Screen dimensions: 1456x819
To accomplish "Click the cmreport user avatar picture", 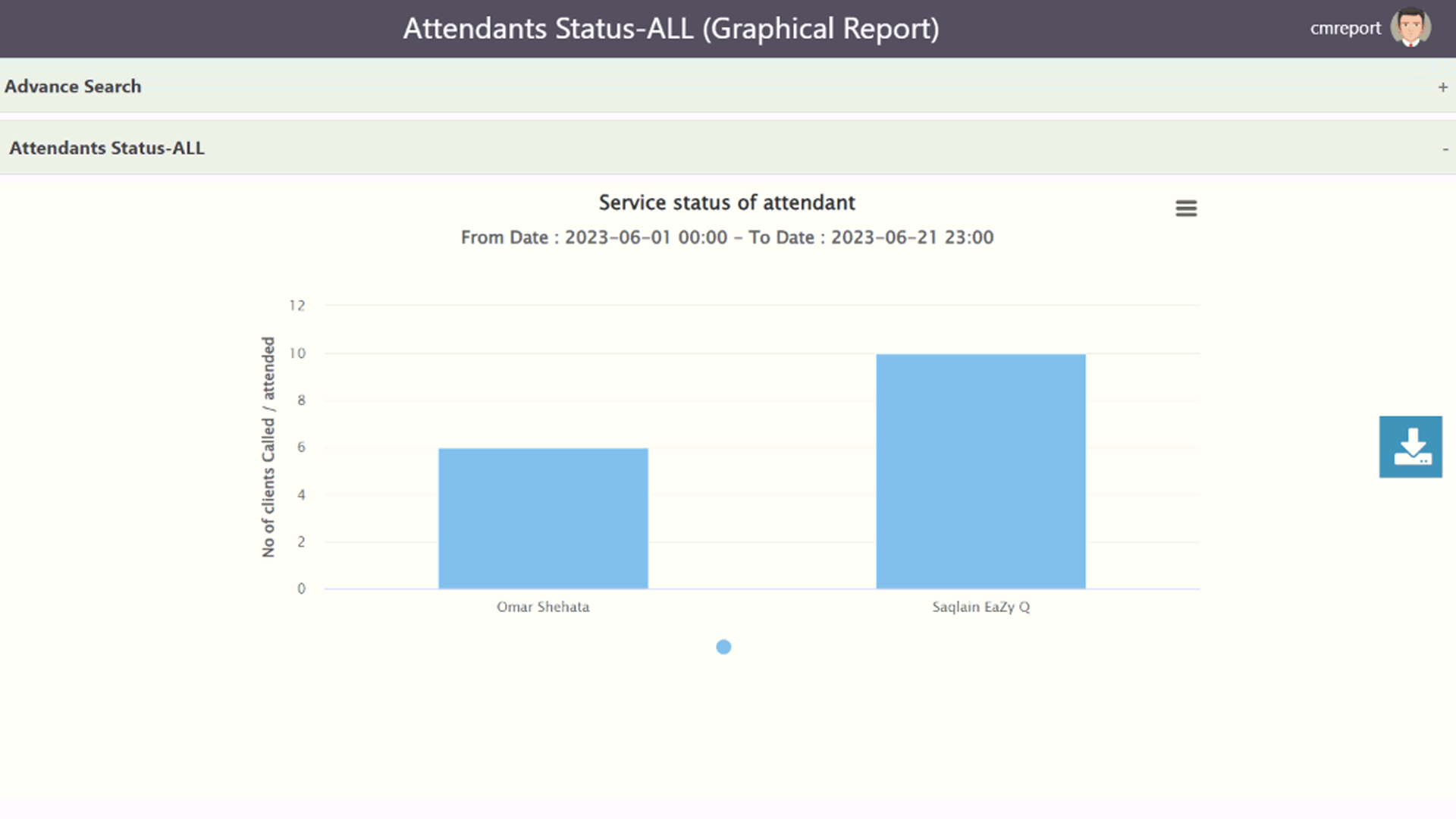I will pyautogui.click(x=1410, y=28).
